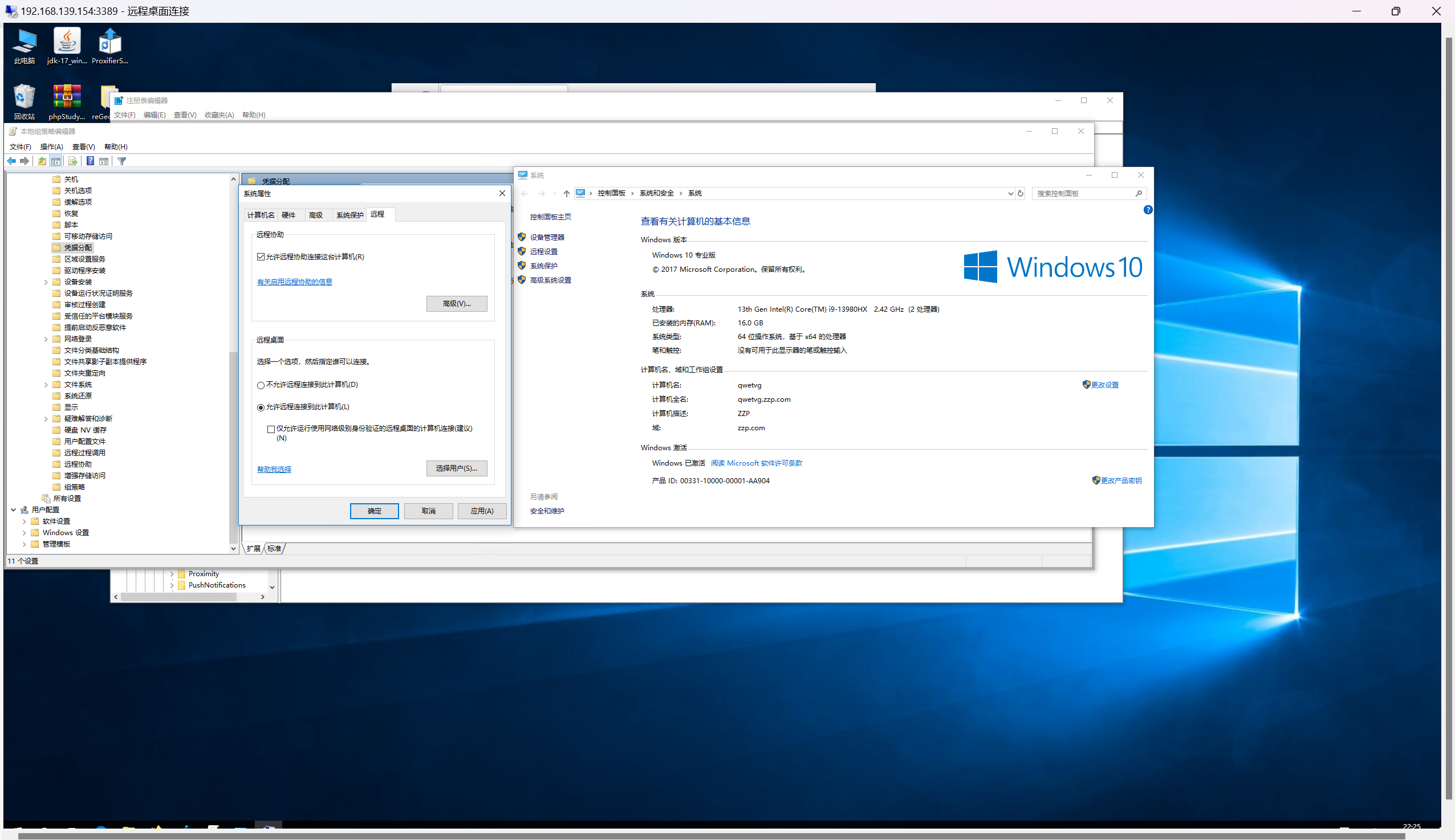This screenshot has height=840, width=1455.
Task: Switch to the 高级 tab in 系统属性
Action: tap(316, 215)
